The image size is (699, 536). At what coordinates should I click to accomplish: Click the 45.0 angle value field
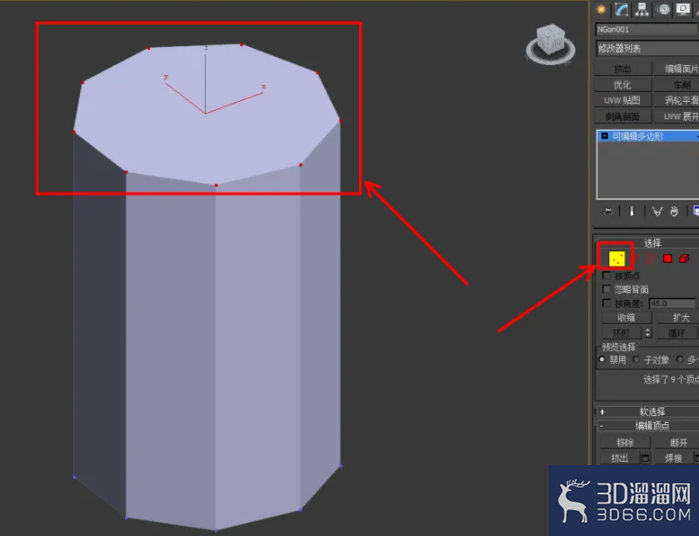tap(671, 303)
